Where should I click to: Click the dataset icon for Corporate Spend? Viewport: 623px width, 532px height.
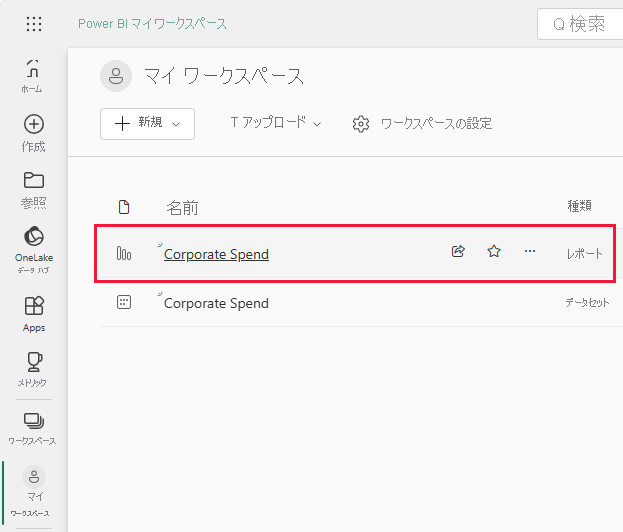[124, 302]
